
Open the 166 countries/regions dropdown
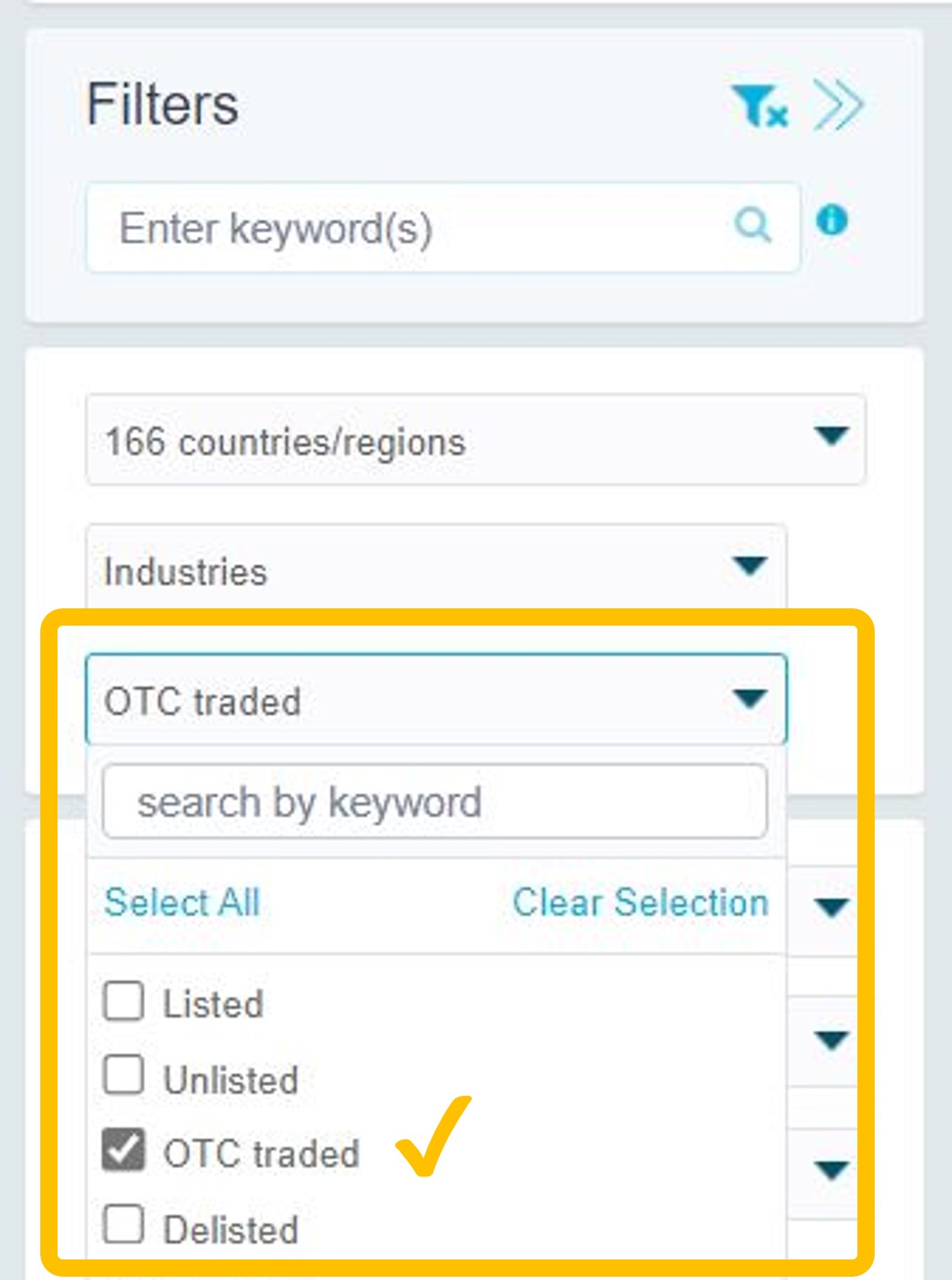pos(475,440)
